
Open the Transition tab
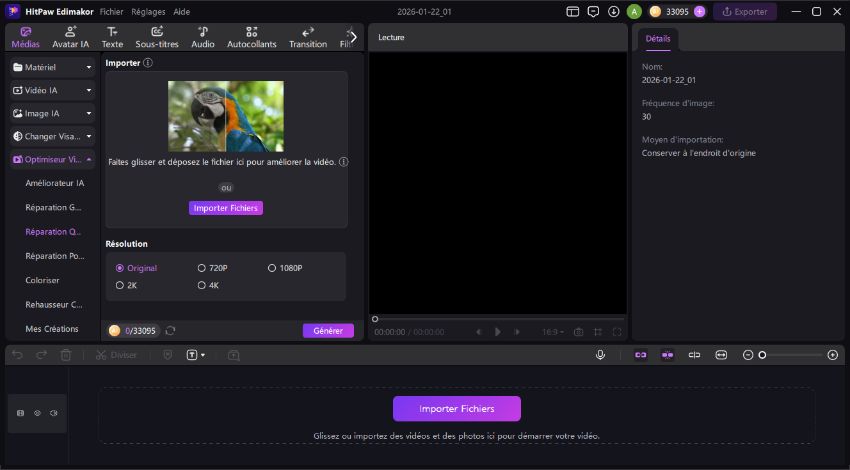click(x=308, y=37)
